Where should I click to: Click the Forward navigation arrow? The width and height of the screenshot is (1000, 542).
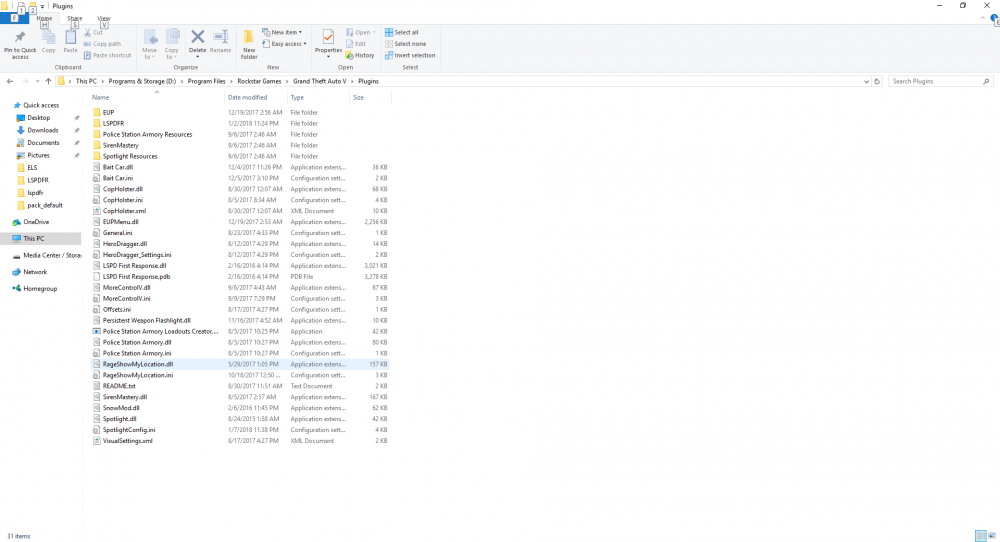point(25,82)
